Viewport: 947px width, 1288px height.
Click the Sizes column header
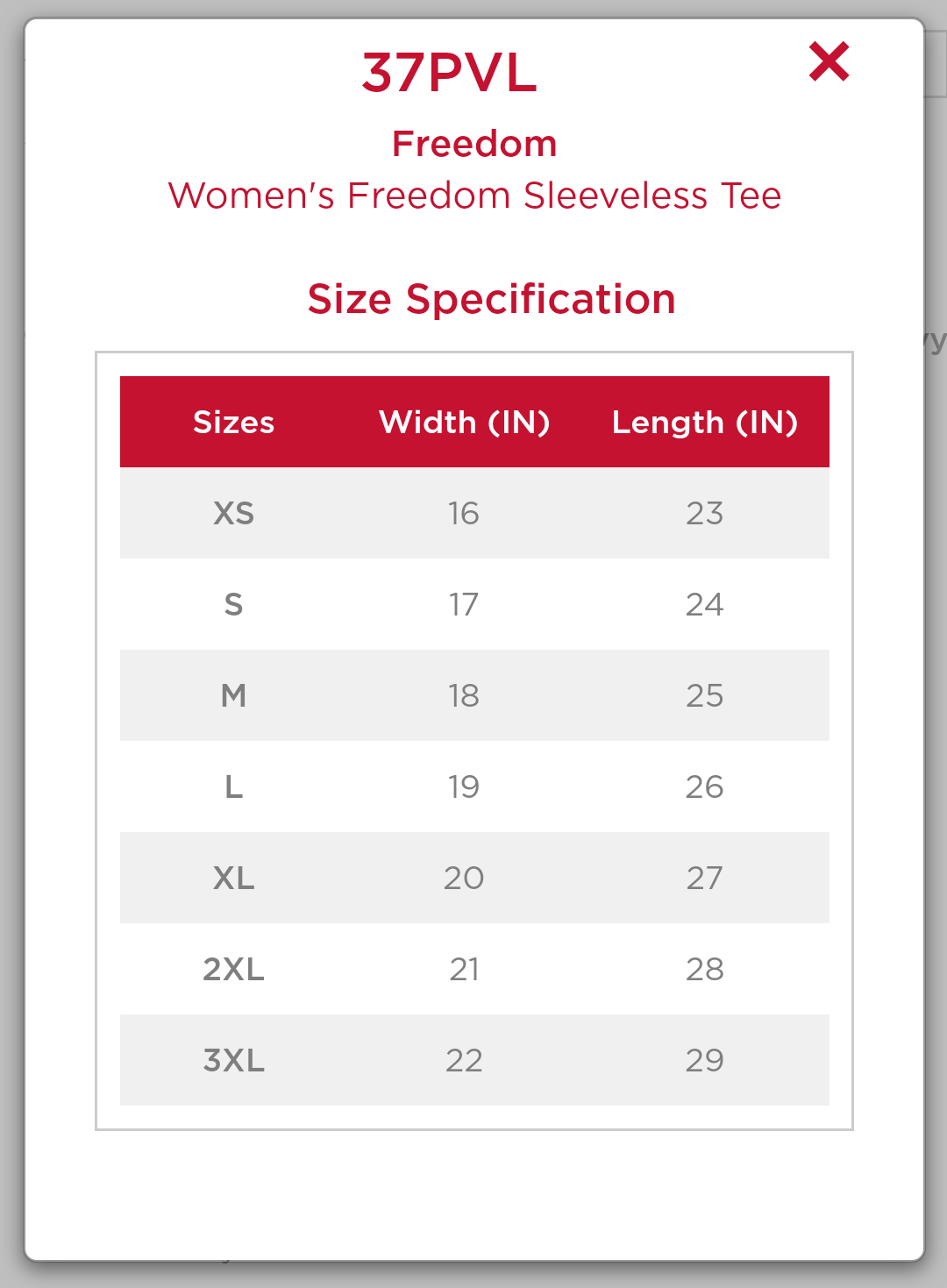pyautogui.click(x=233, y=423)
